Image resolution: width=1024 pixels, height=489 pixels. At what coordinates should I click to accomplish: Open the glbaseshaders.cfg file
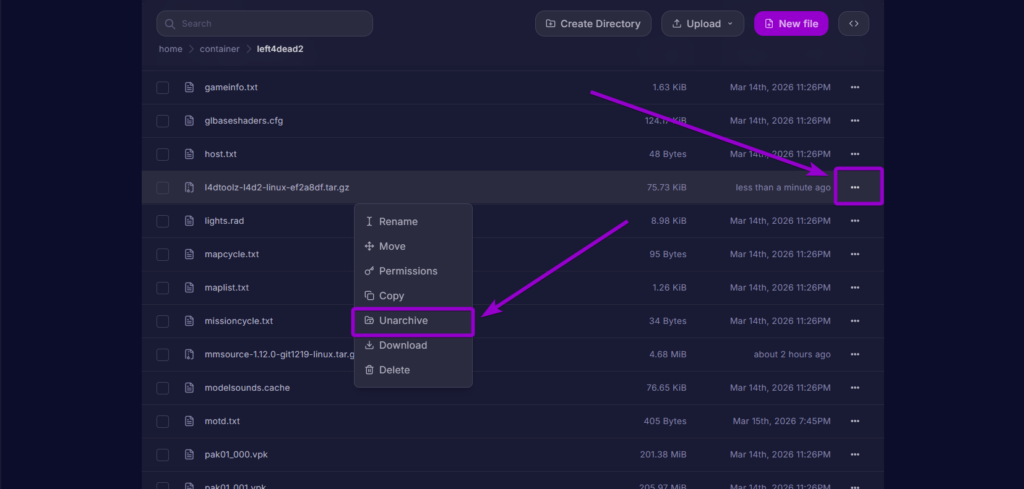coord(244,121)
